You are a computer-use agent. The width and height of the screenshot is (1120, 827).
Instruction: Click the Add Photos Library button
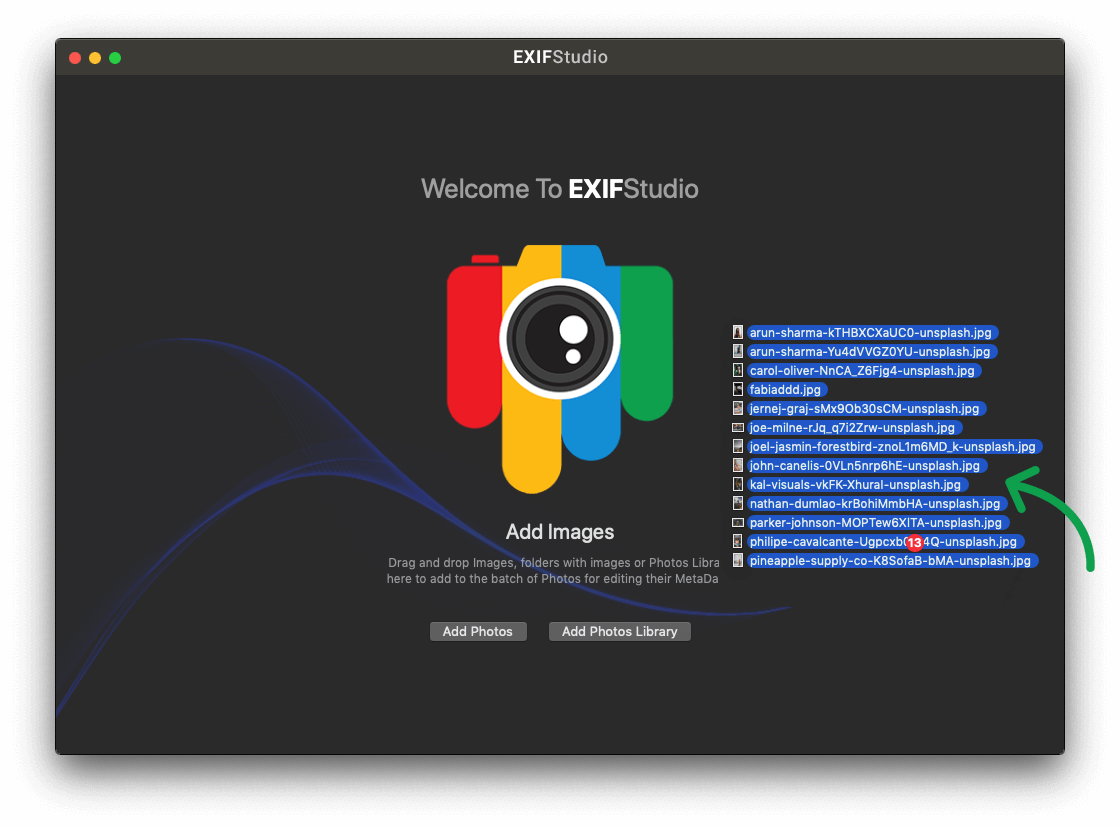tap(619, 631)
